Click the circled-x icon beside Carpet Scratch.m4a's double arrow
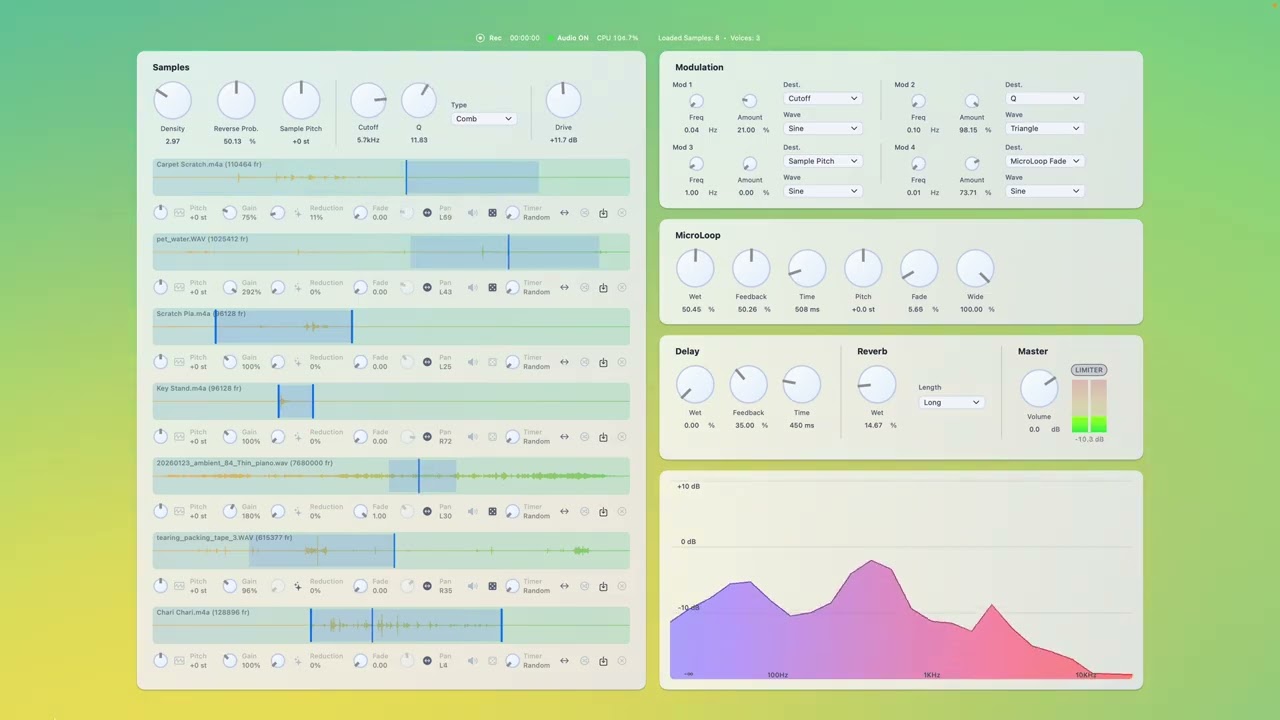 [x=585, y=213]
